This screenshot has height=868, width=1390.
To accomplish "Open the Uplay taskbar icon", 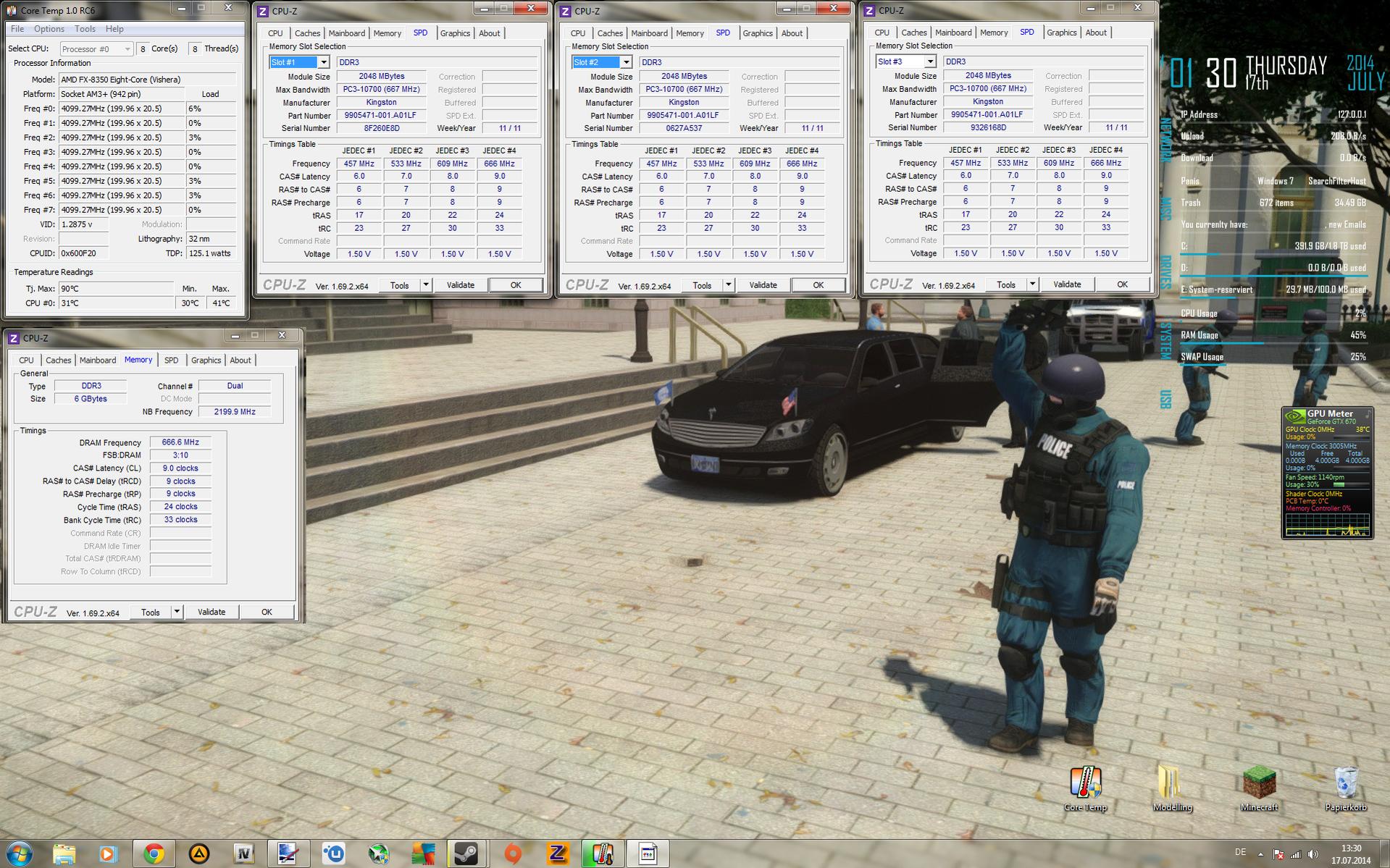I will 333,854.
